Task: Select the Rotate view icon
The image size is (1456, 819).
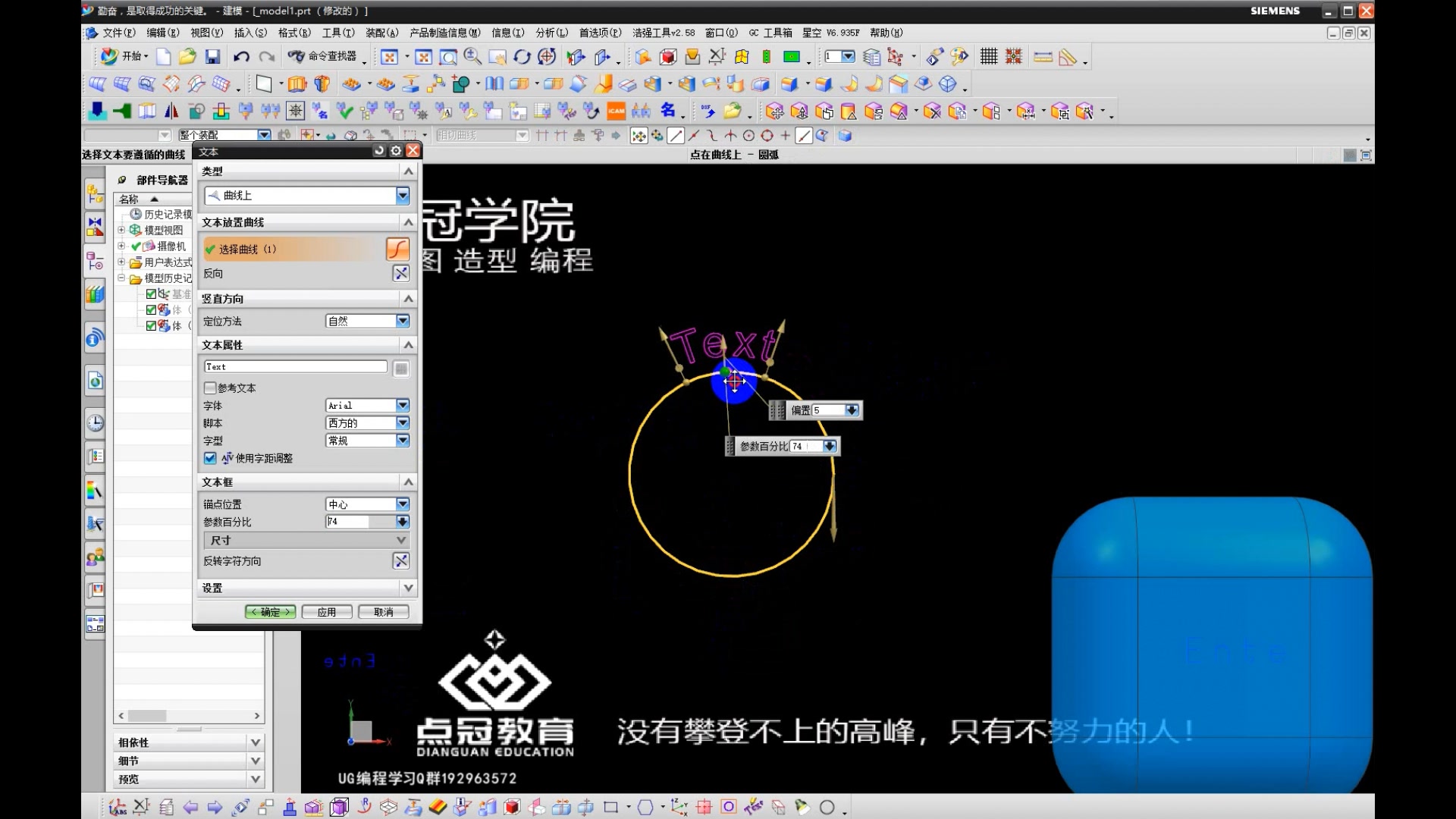Action: (522, 56)
